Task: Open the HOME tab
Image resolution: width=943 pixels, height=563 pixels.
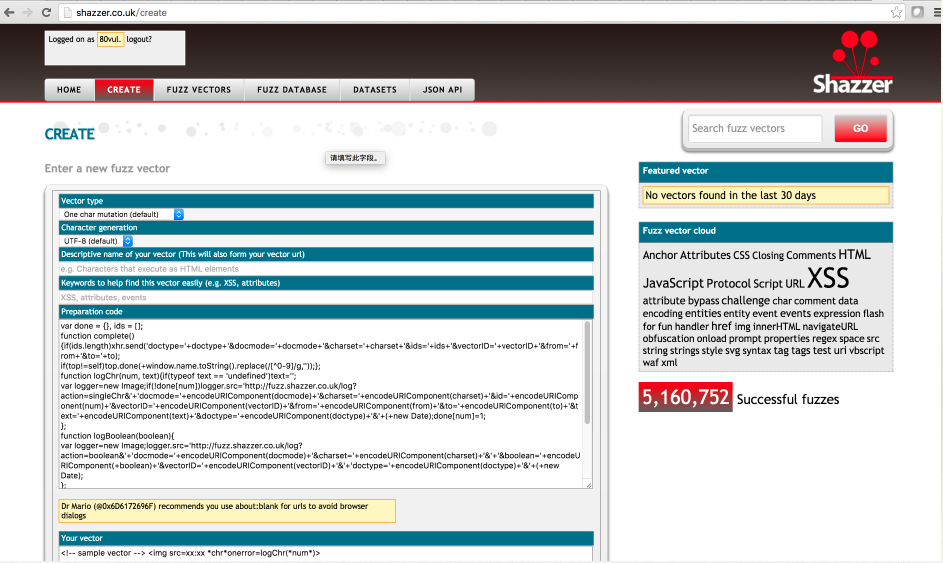Action: [69, 90]
